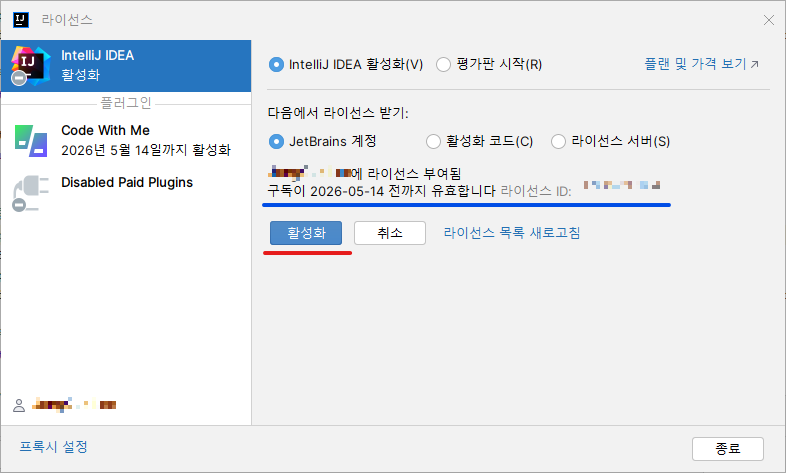The image size is (786, 473).
Task: Click the 다음에서 라이선스 받기: label
Action: [338, 113]
